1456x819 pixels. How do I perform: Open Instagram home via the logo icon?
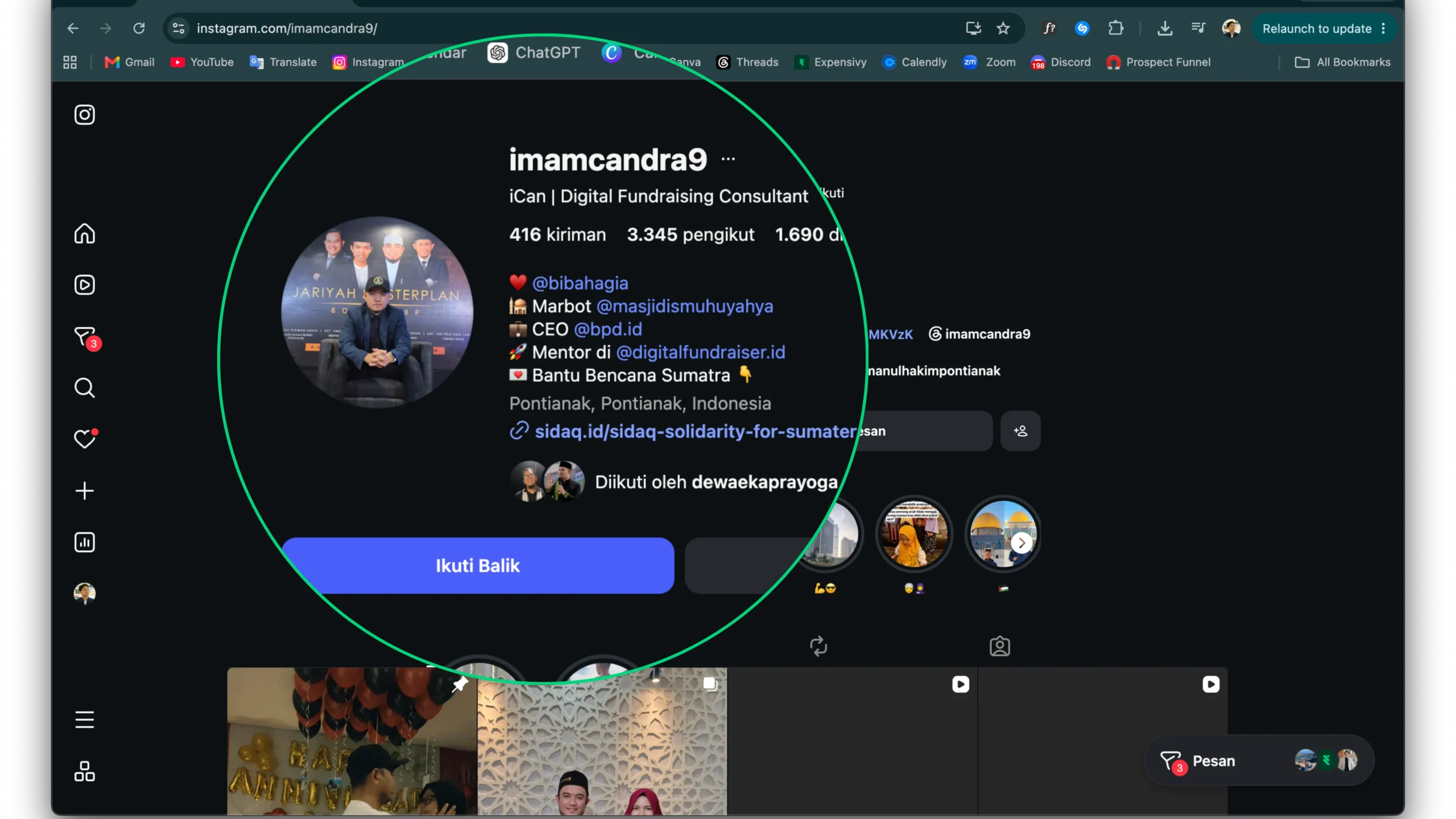coord(84,115)
